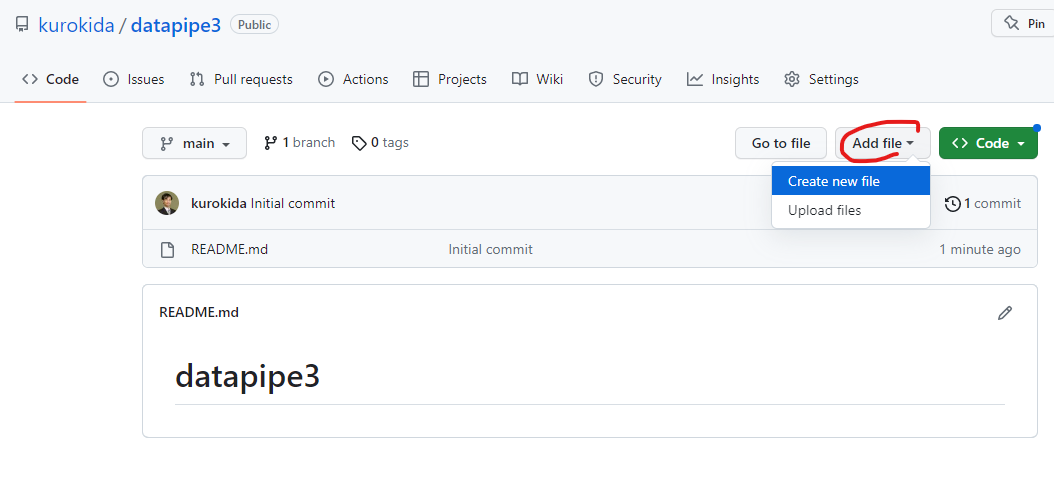Click the README.md file icon in list

pos(168,249)
